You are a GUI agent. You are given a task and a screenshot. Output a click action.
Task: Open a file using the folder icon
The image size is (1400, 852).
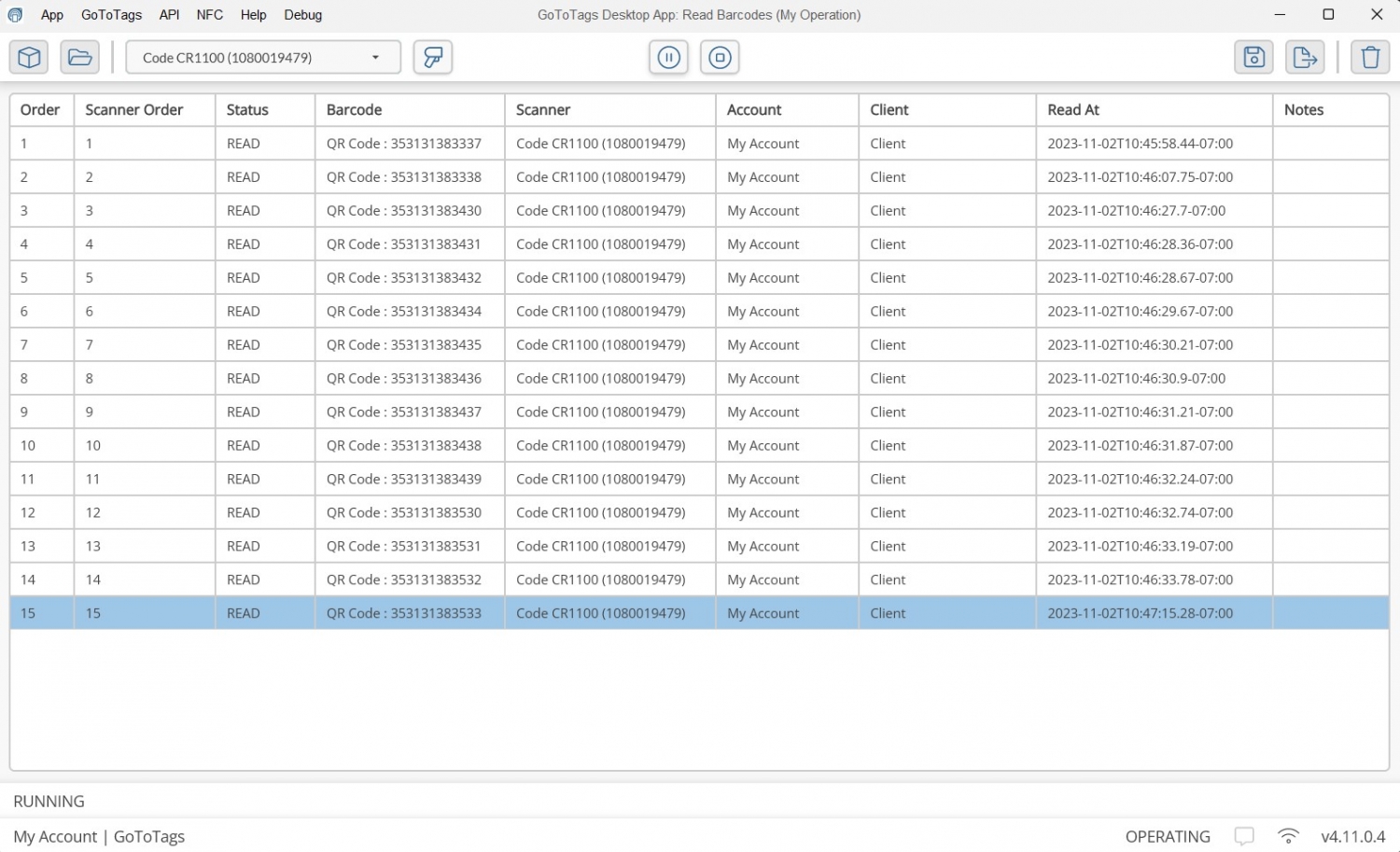coord(79,57)
